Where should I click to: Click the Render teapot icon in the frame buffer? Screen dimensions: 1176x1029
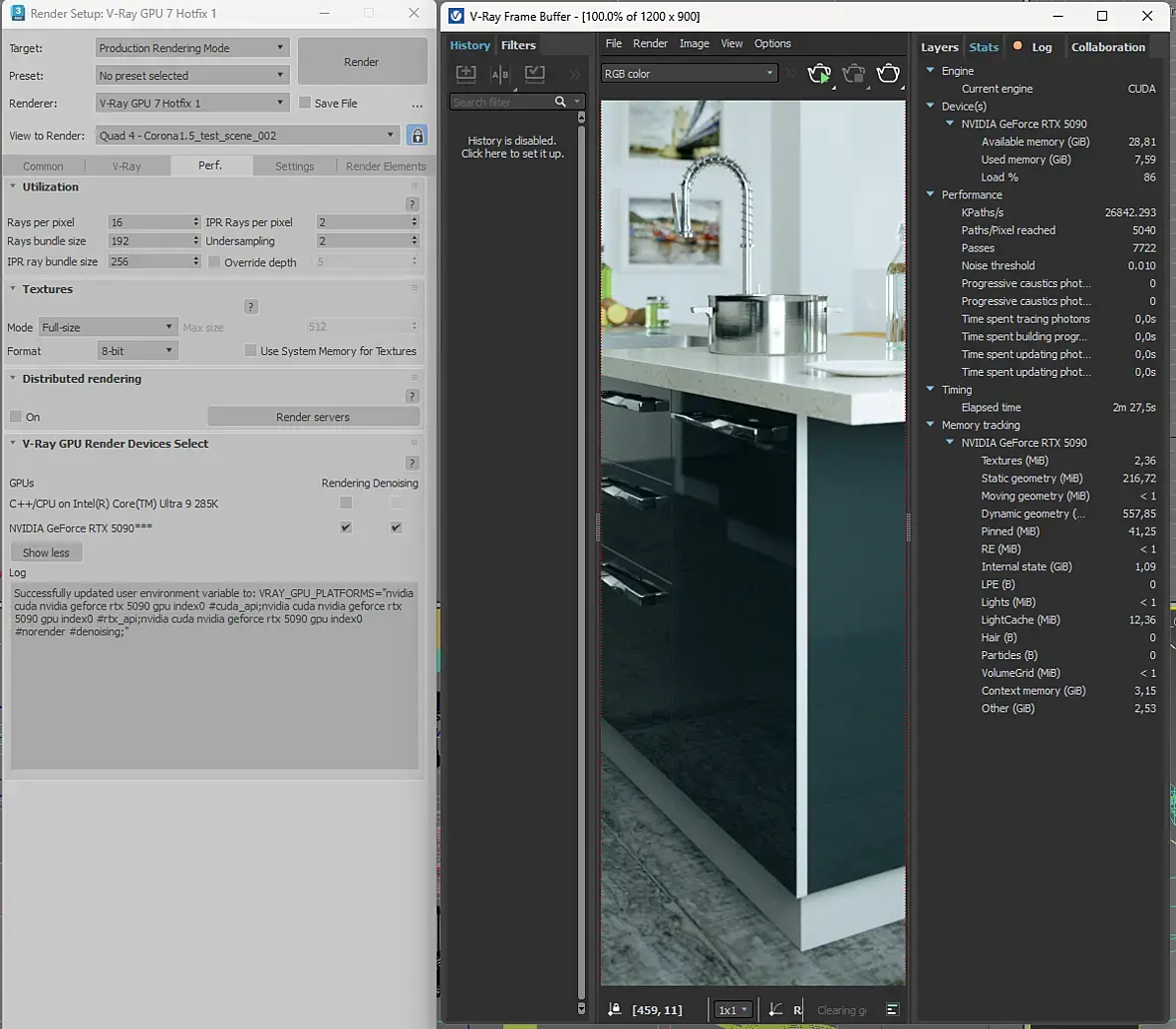click(x=887, y=74)
